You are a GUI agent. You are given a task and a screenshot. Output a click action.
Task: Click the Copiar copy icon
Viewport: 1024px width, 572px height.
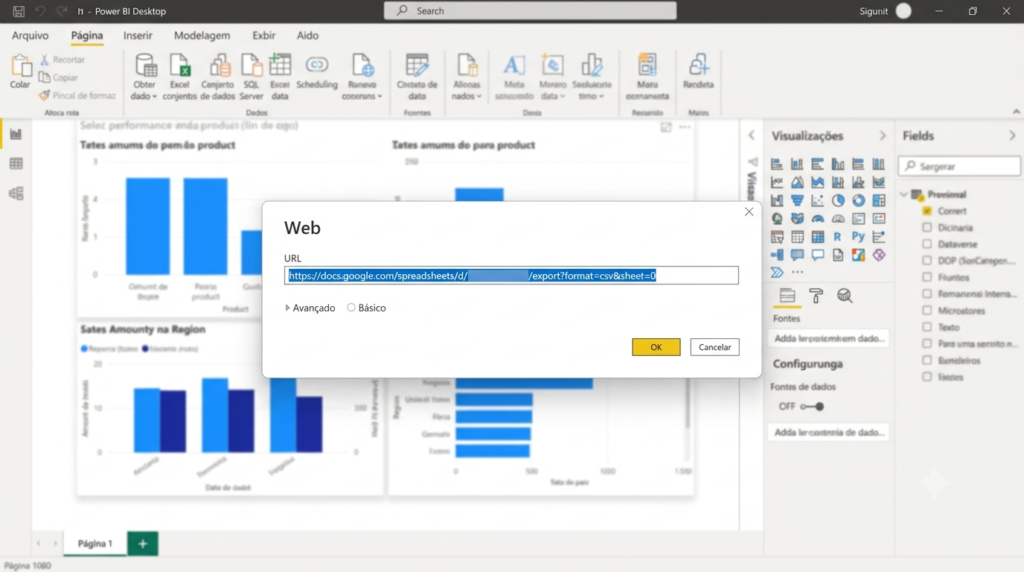pos(44,77)
